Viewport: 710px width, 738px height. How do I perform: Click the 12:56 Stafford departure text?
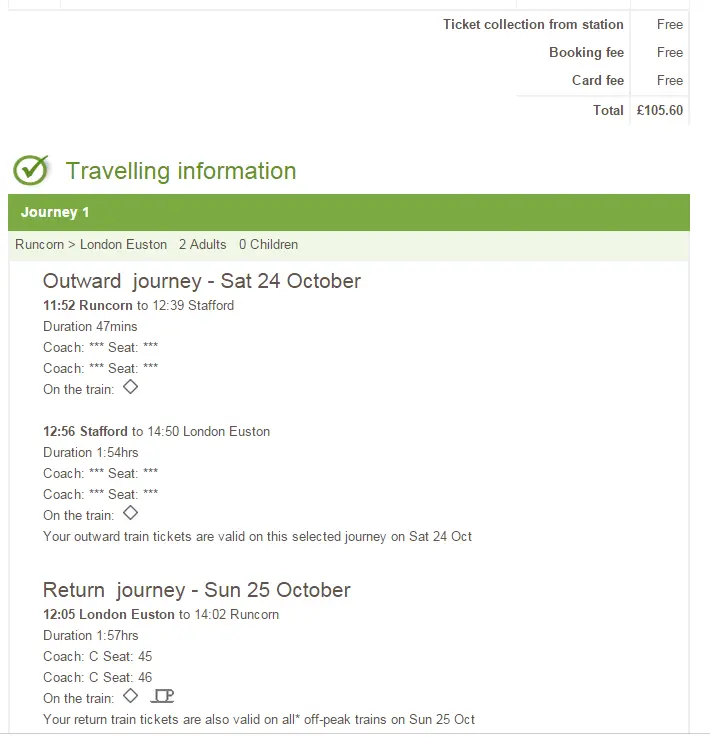86,431
